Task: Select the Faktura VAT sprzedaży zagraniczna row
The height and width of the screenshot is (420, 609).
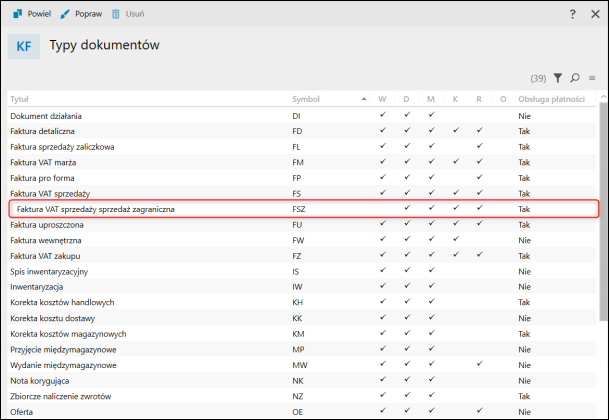Action: 96,209
